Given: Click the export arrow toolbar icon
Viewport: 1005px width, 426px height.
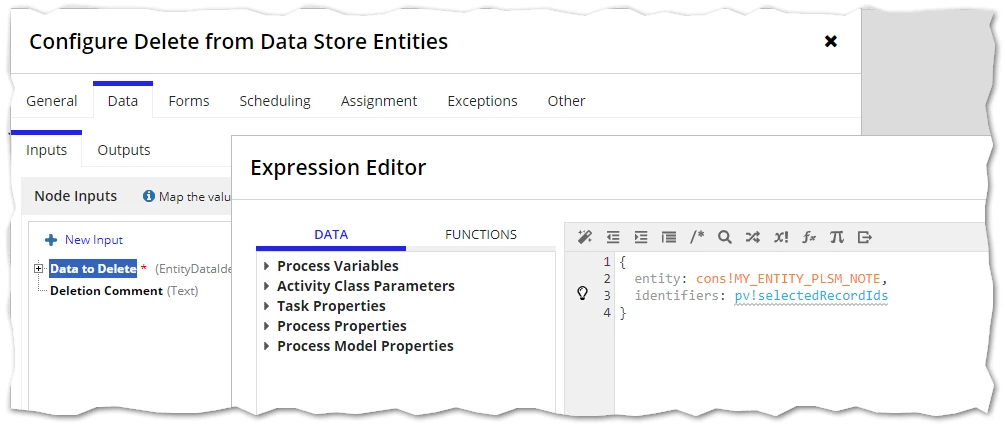Looking at the screenshot, I should pos(865,237).
